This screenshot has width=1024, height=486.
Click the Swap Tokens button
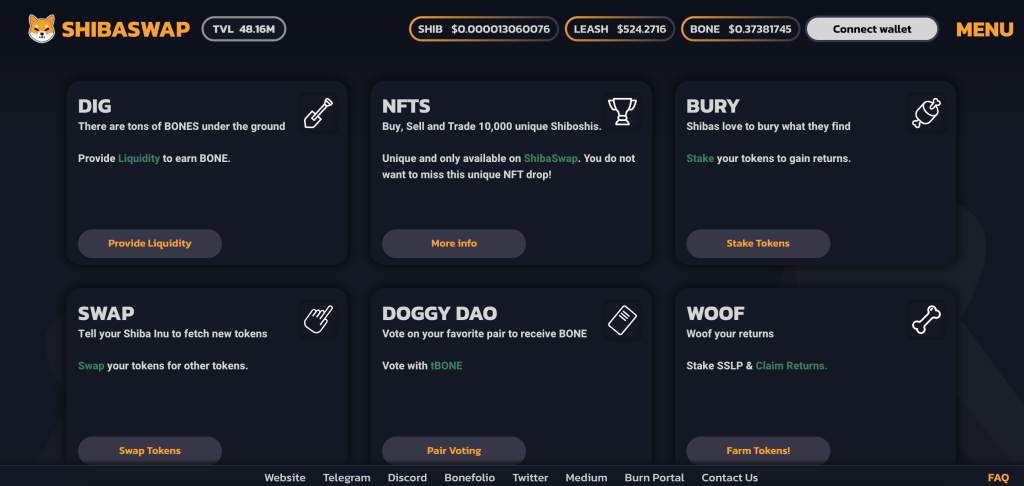(x=150, y=451)
